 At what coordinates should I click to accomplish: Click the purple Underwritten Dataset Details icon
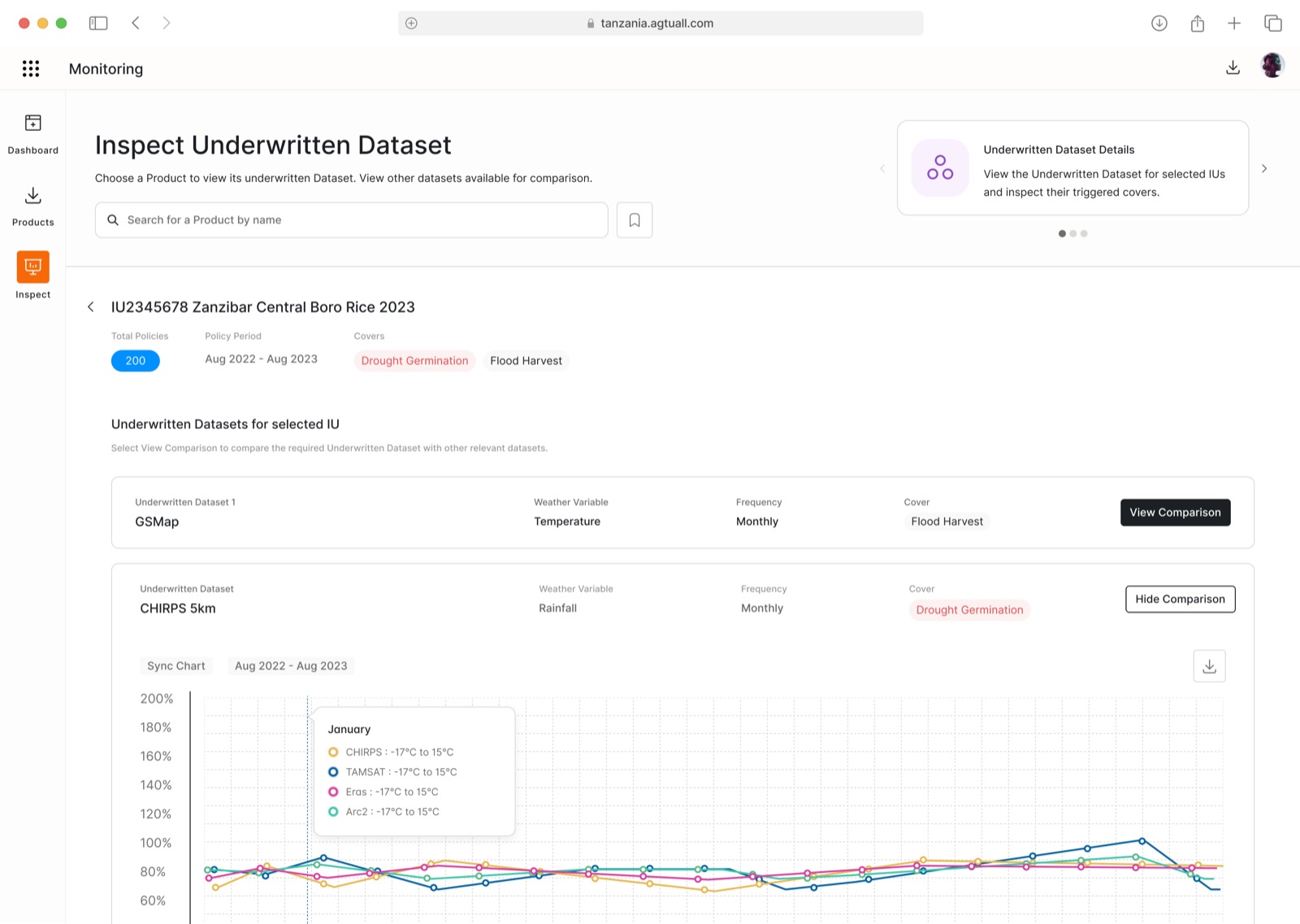click(x=940, y=168)
